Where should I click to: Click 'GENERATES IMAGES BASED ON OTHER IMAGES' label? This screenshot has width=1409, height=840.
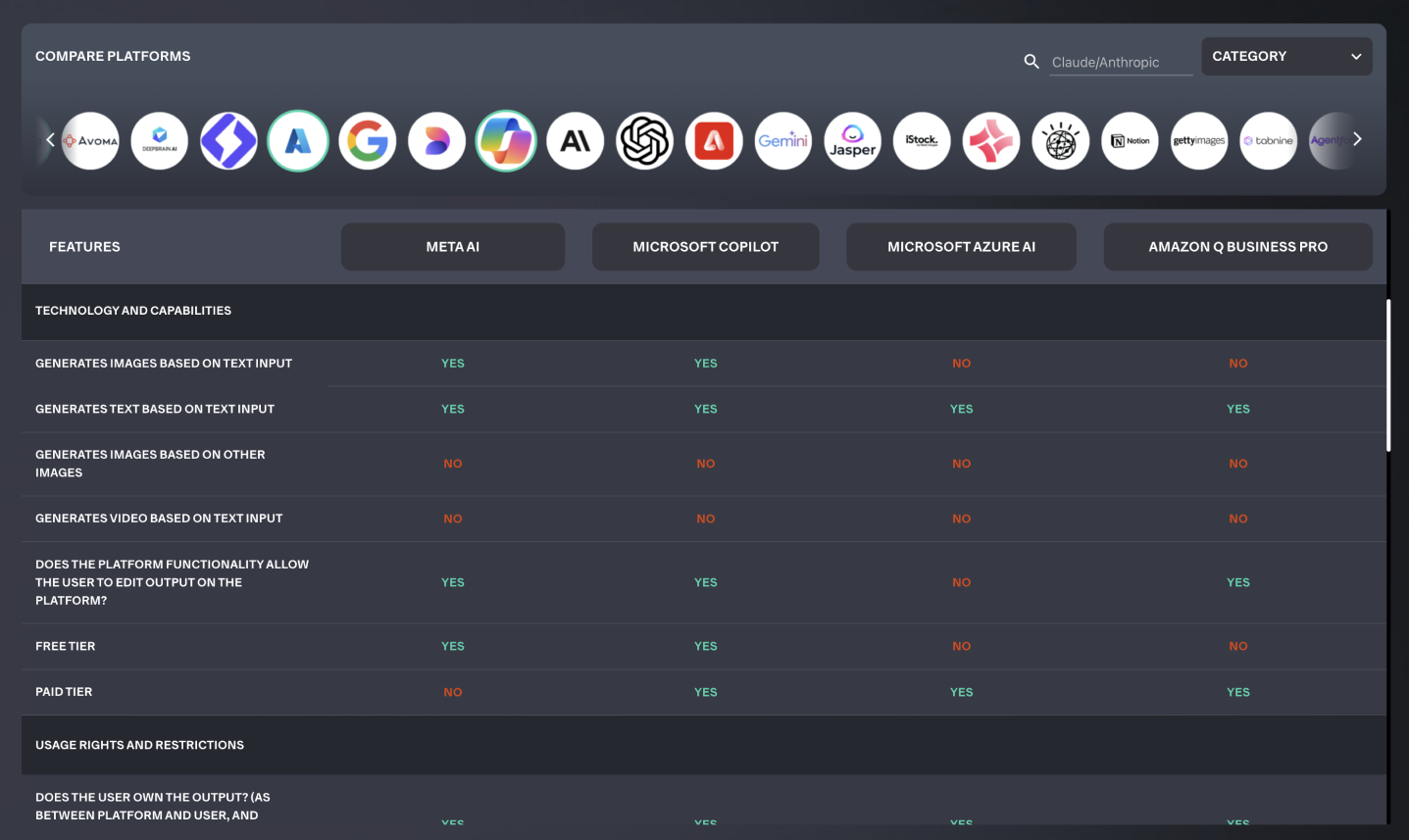click(x=150, y=464)
